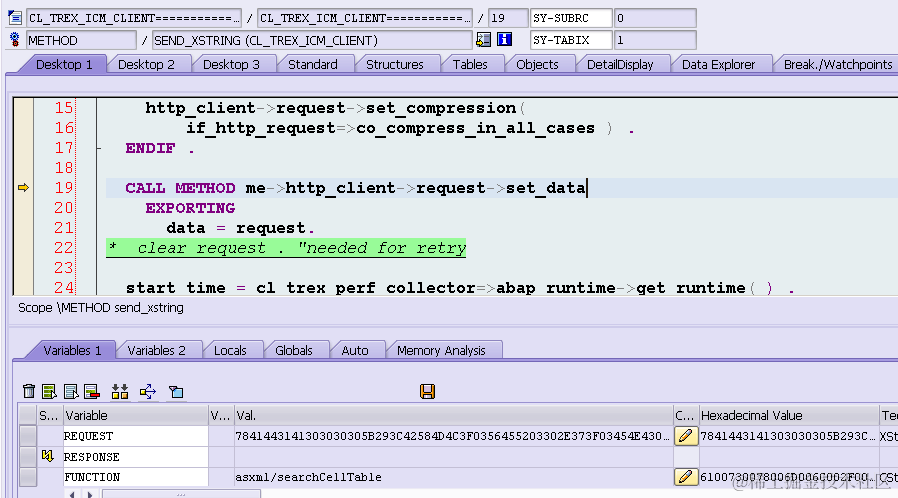
Task: Click the scroll right arrow below variable table
Action: (x=90, y=494)
